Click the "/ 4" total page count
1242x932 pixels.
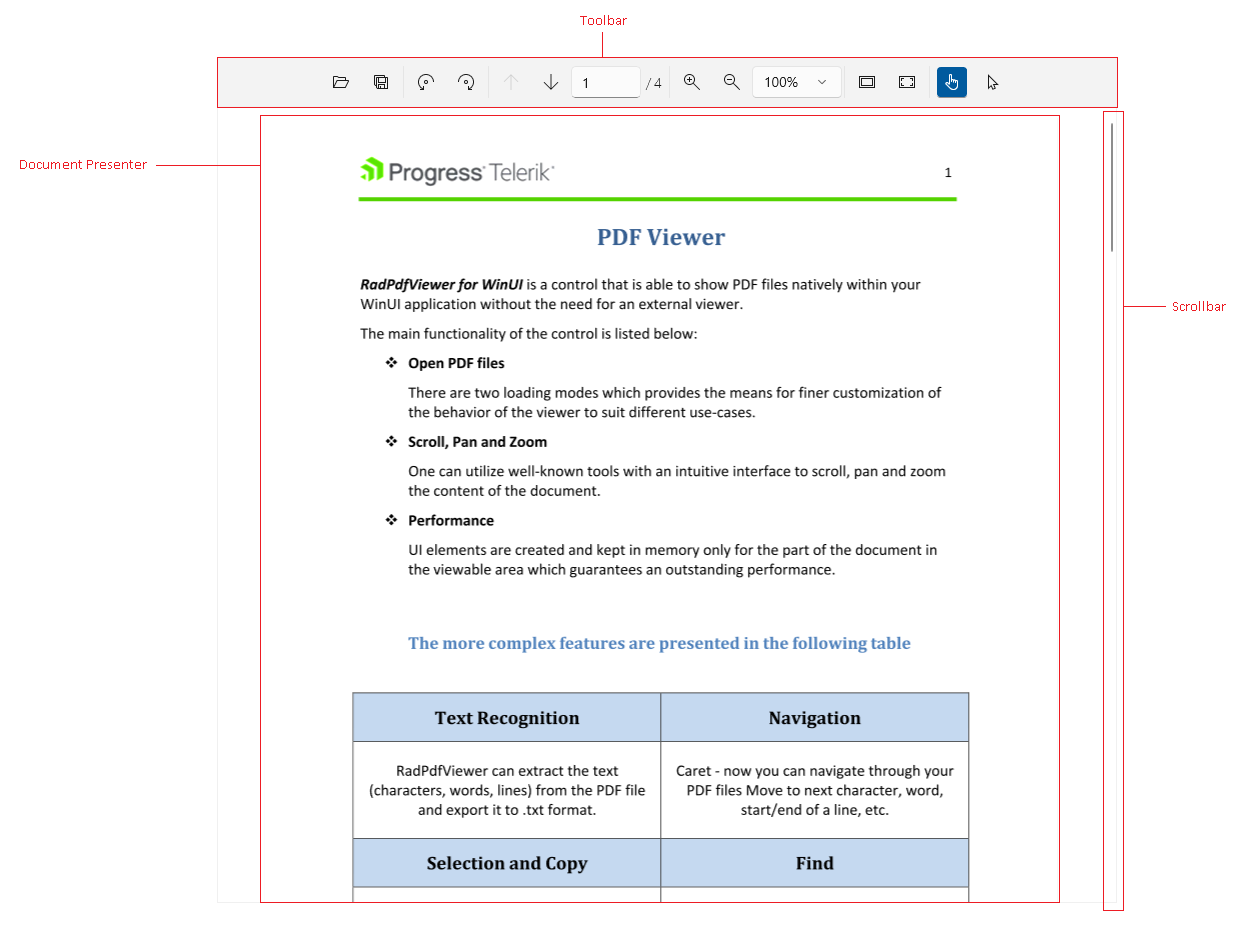coord(654,83)
